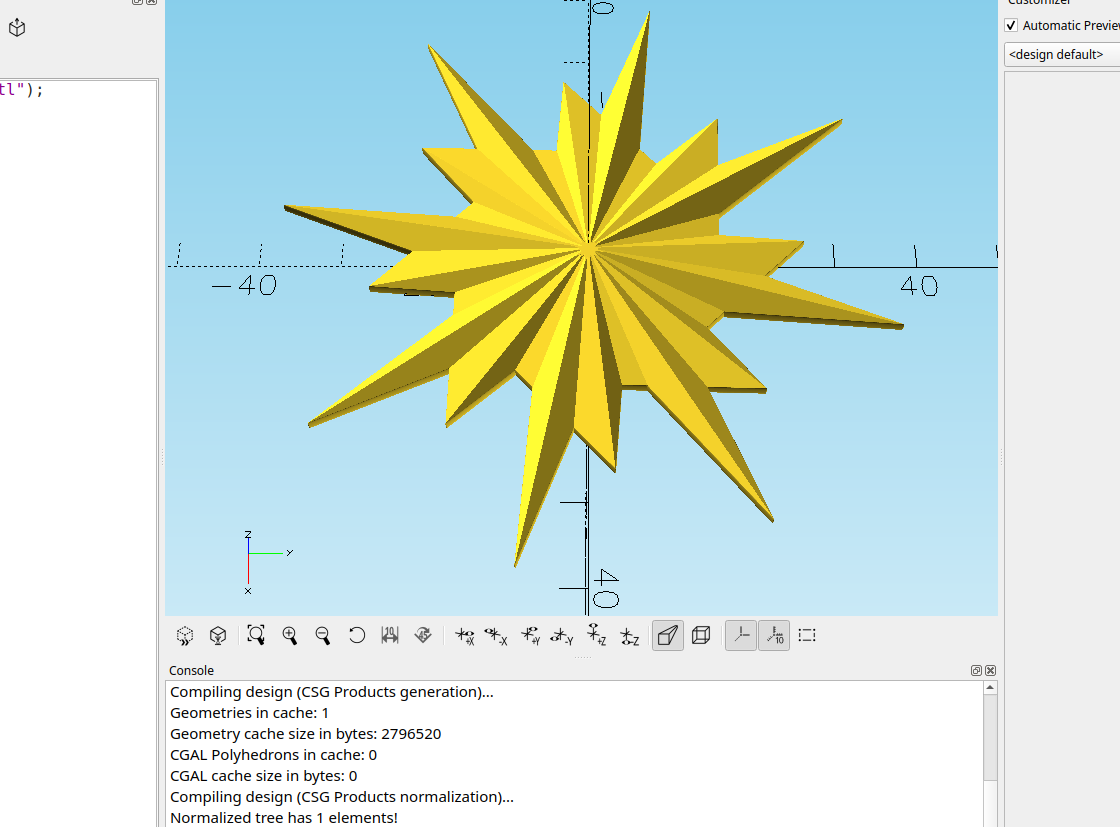Click 'Normalized tree has 1 elements!' line
1120x827 pixels.
click(x=284, y=818)
